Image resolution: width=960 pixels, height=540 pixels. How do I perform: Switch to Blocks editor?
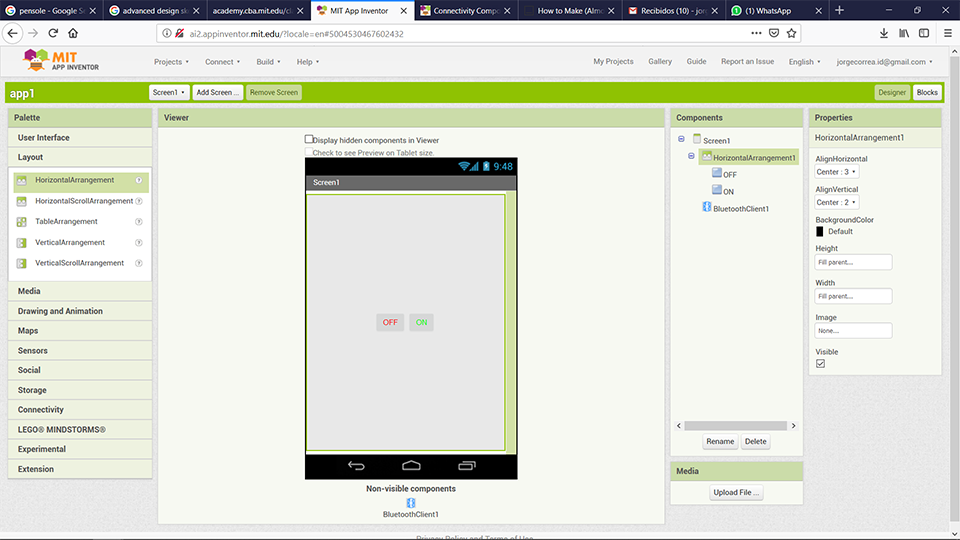tap(927, 92)
